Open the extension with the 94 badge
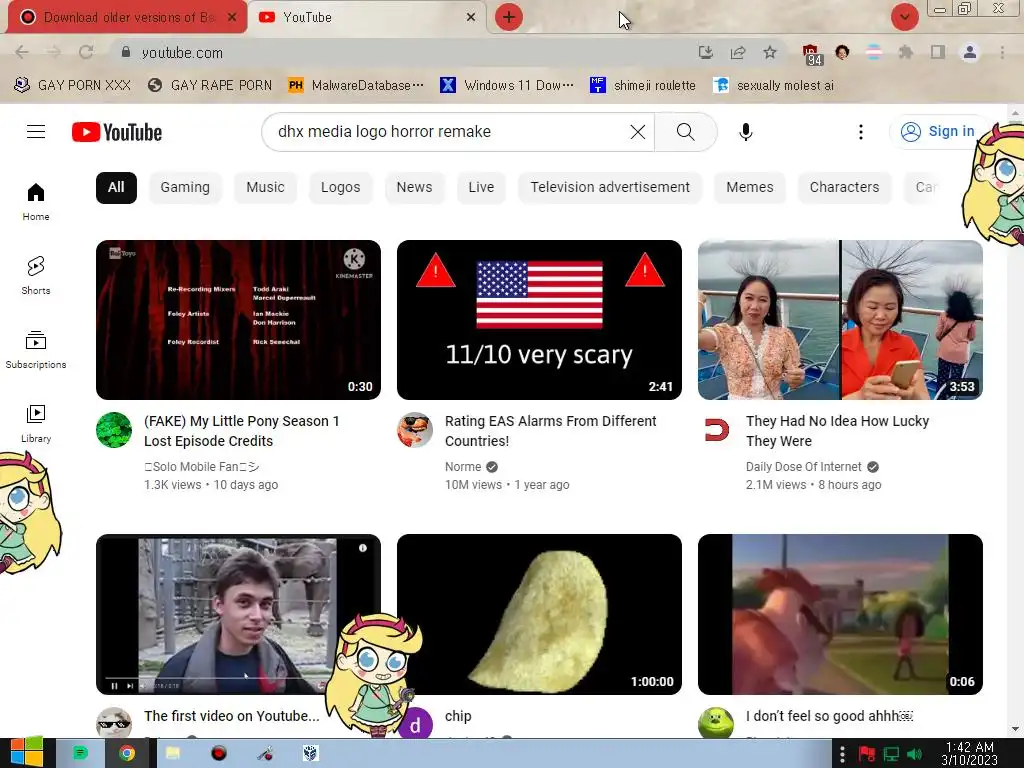Image resolution: width=1024 pixels, height=768 pixels. click(811, 54)
